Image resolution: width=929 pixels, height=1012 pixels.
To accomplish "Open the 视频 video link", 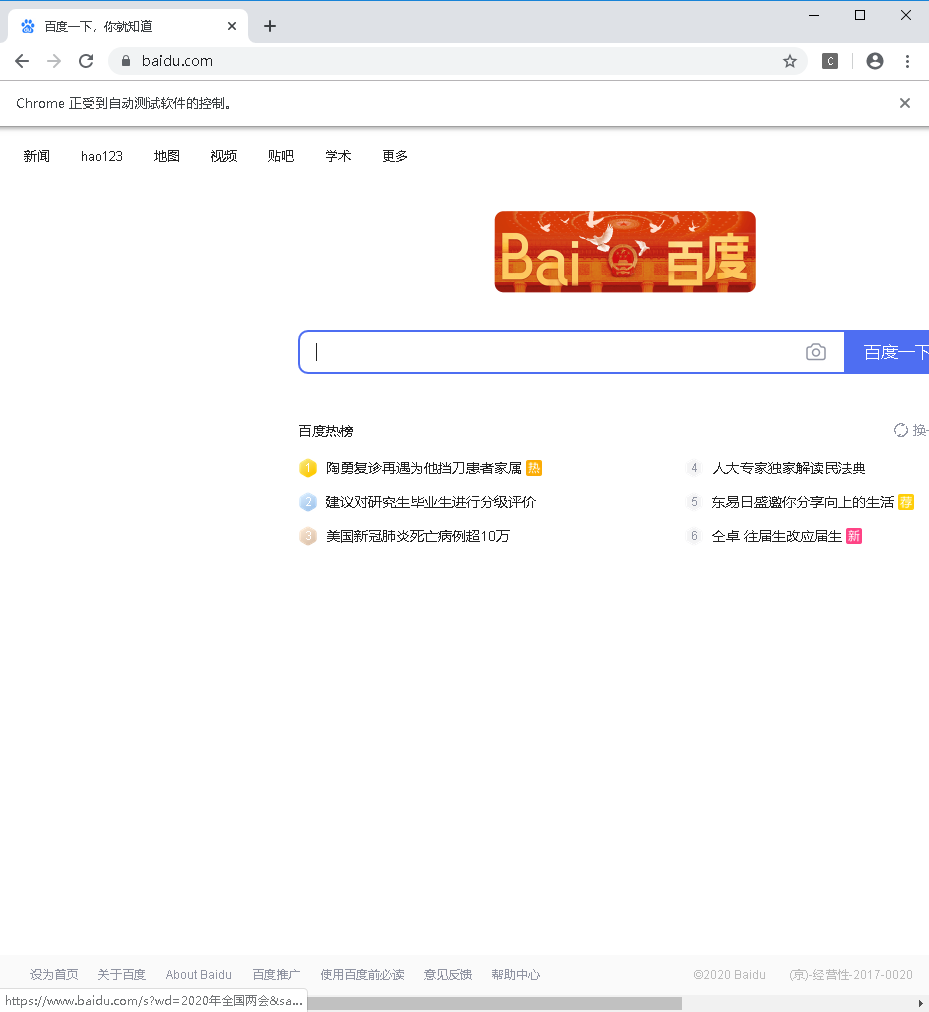I will [224, 156].
